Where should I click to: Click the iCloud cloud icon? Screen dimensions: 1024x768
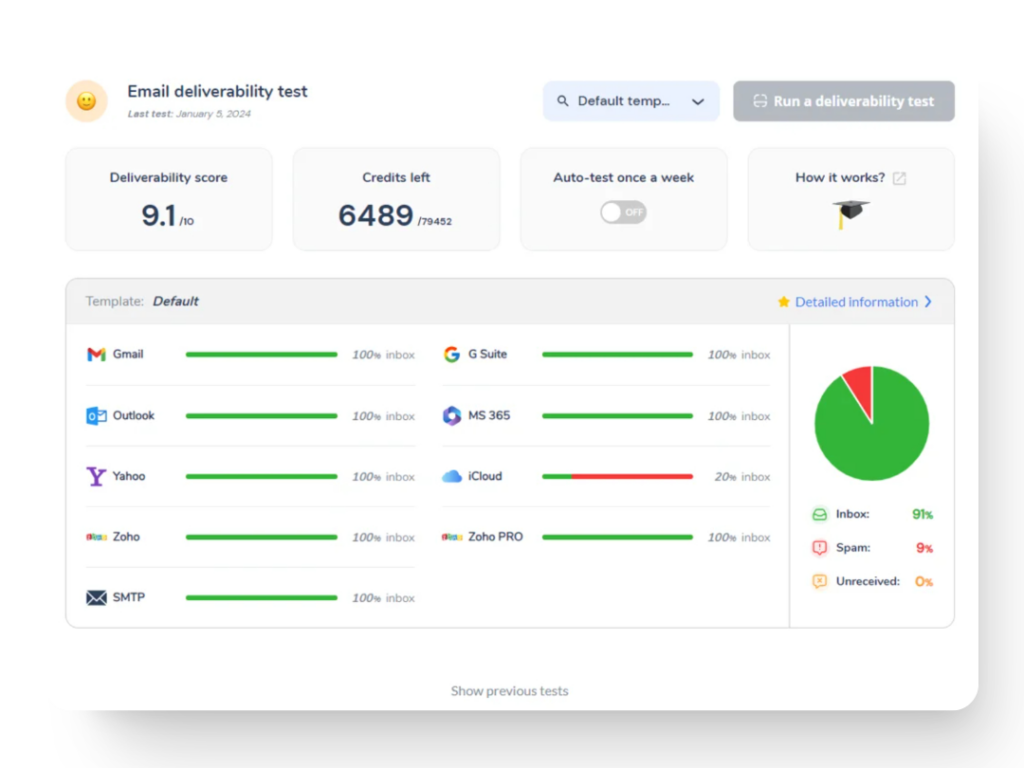click(x=451, y=476)
